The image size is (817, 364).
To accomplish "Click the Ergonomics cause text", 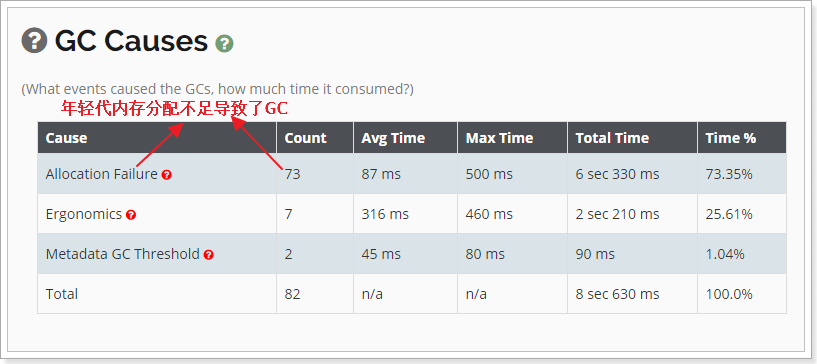I will tap(84, 214).
